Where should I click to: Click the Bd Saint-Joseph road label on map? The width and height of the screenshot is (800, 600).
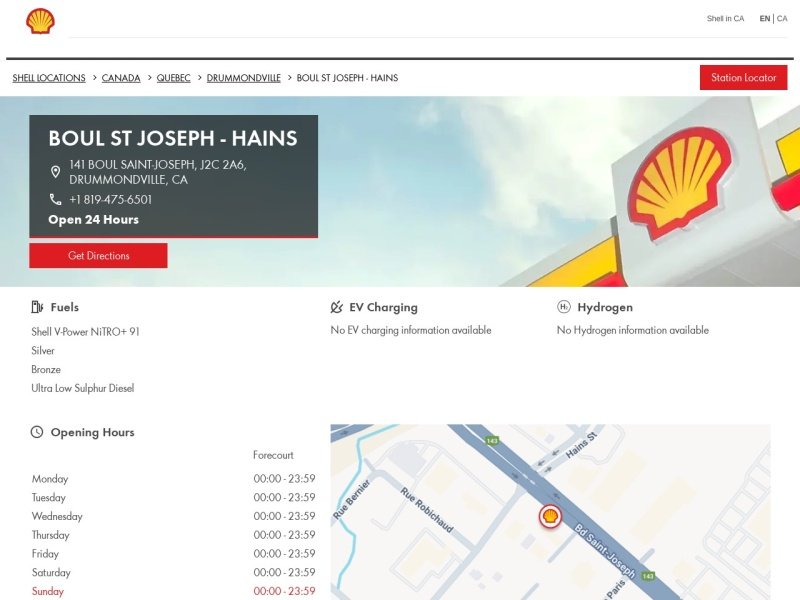pyautogui.click(x=606, y=551)
